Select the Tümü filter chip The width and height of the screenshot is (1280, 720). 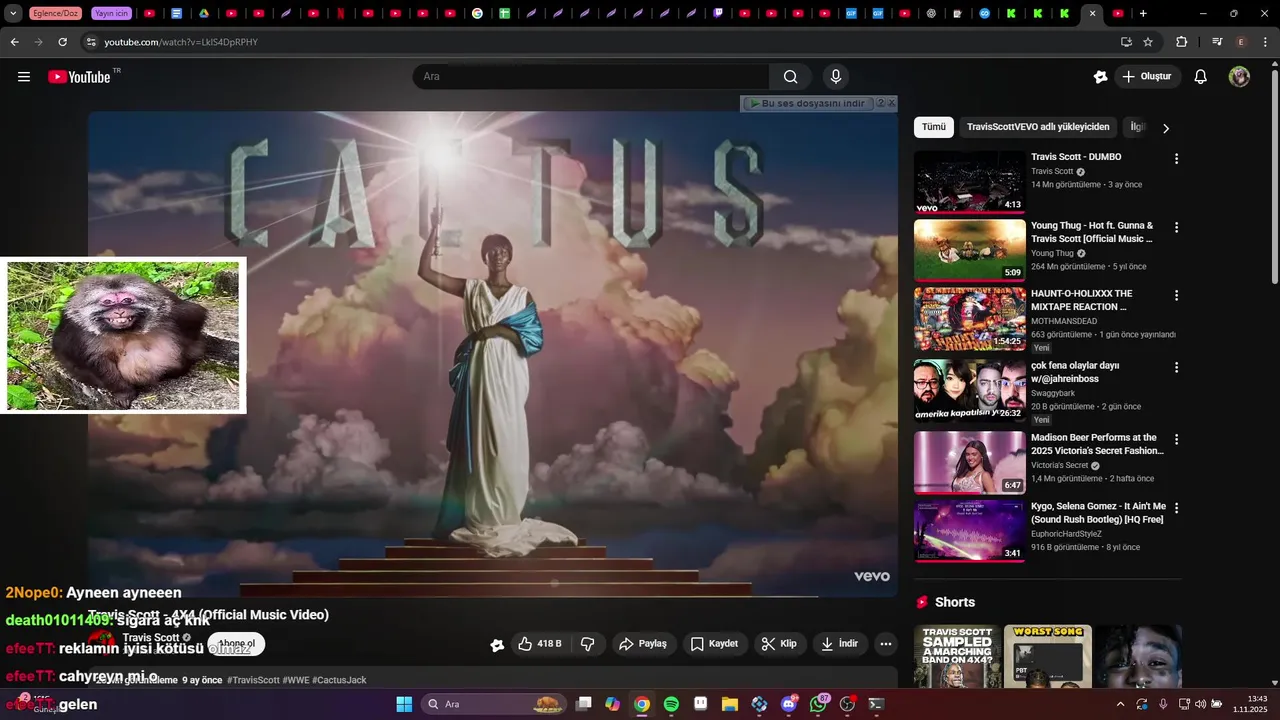coord(933,127)
